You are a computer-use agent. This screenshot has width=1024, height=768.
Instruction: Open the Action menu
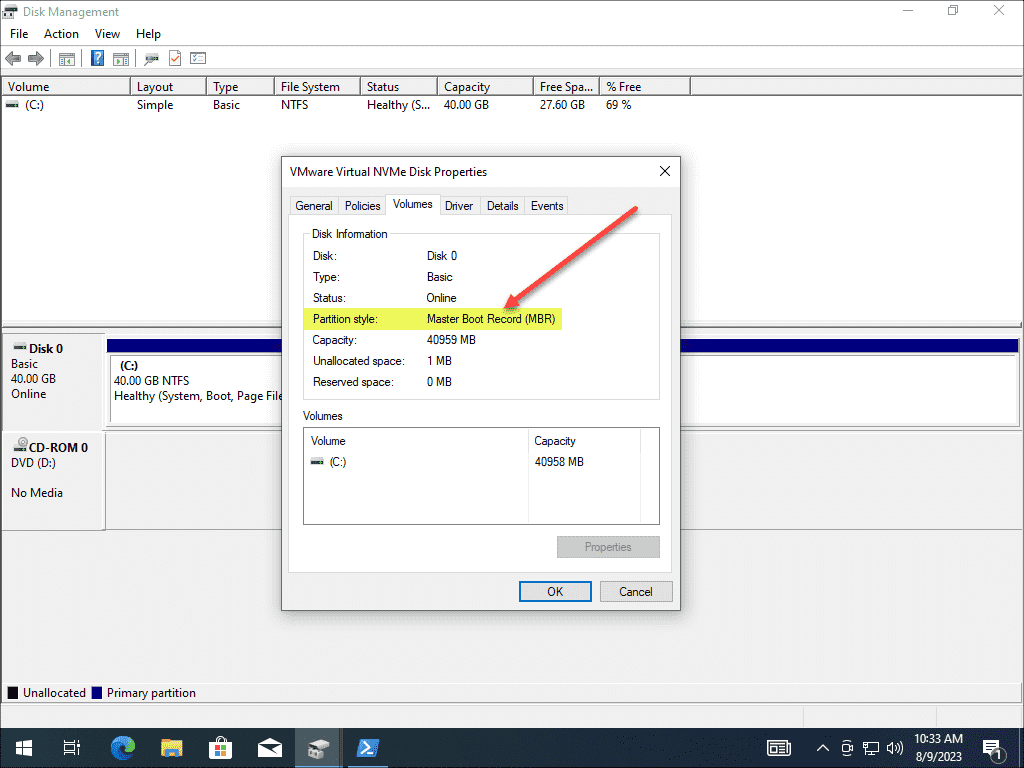61,34
